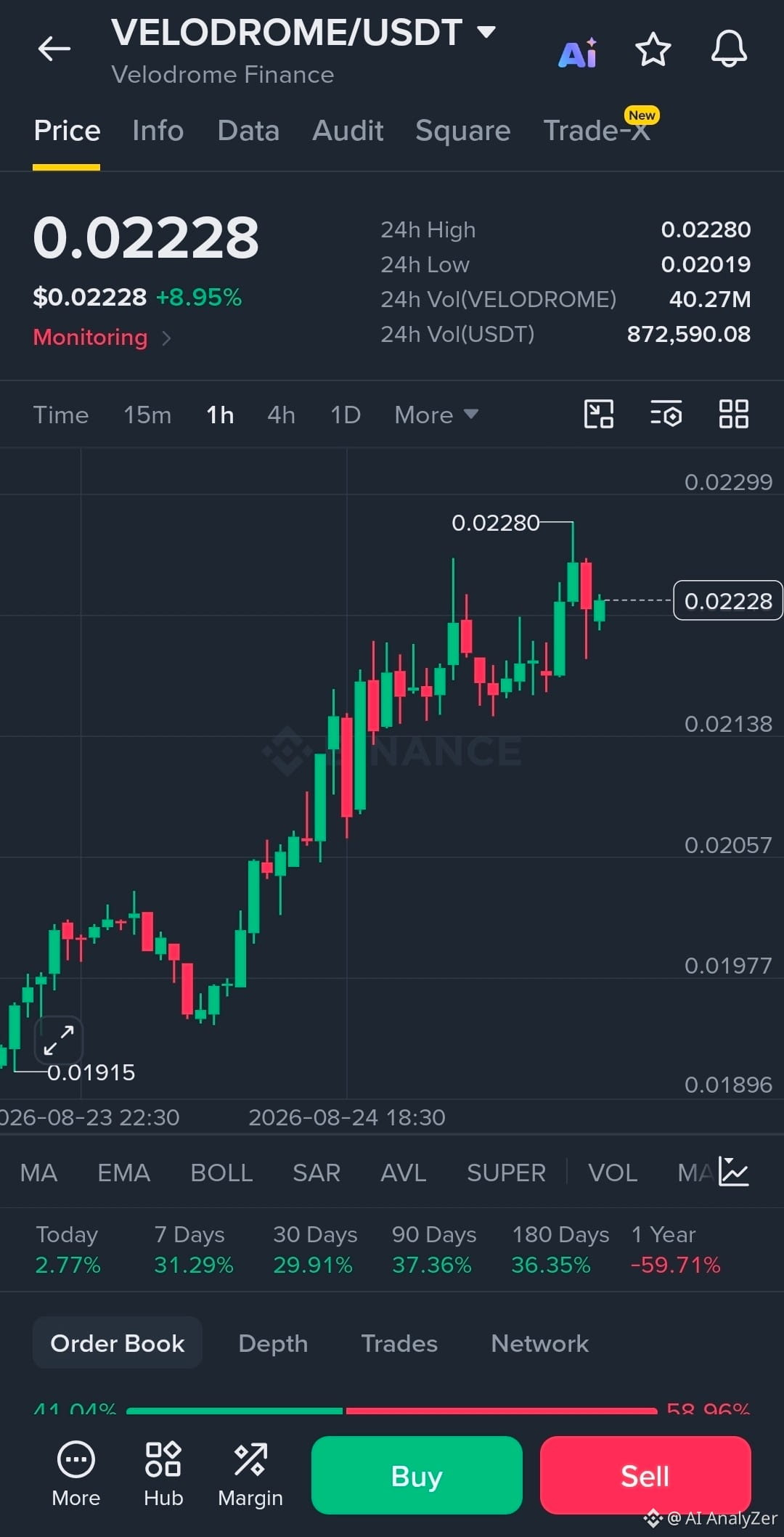Toggle the BOLL indicator
The width and height of the screenshot is (784, 1537).
pyautogui.click(x=221, y=1173)
